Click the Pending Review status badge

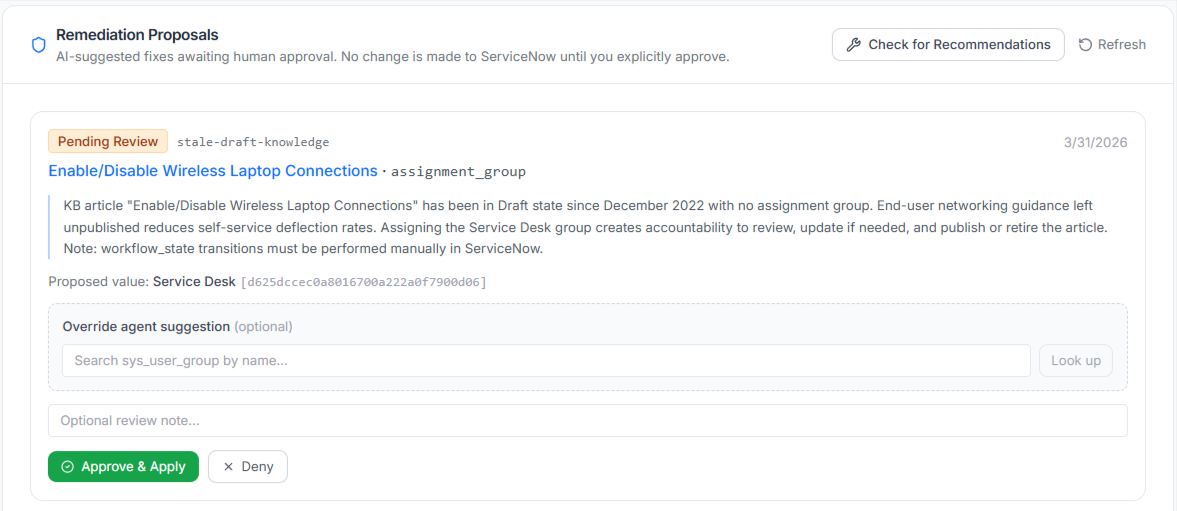pos(108,141)
